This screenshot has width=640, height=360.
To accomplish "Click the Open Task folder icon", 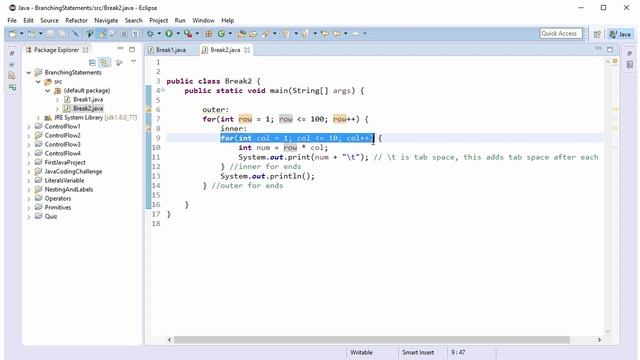I will click(x=253, y=34).
